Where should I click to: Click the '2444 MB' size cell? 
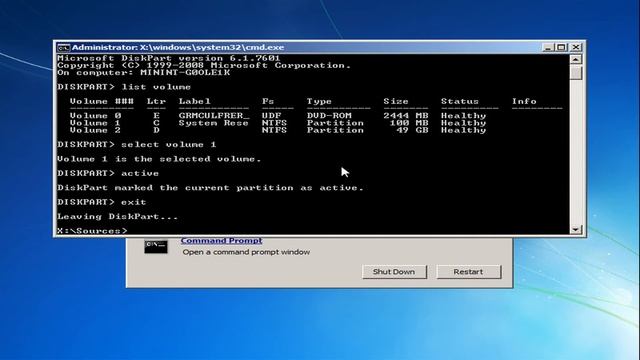coord(406,116)
